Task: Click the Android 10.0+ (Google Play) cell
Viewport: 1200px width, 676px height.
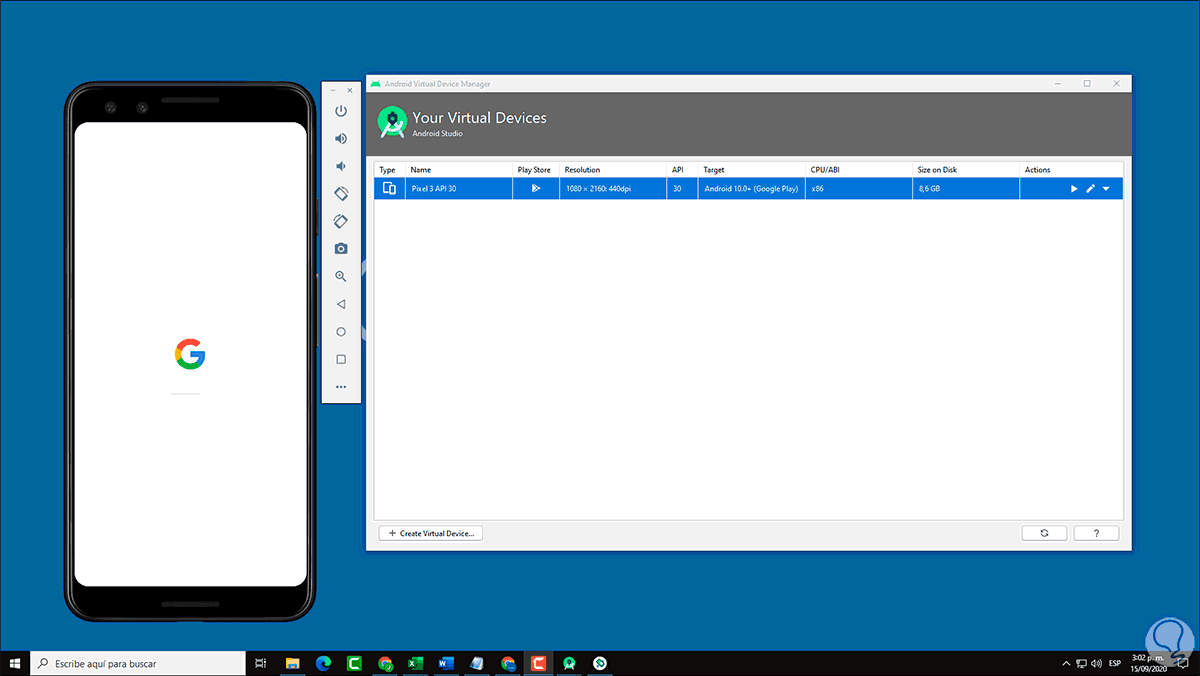Action: 751,188
